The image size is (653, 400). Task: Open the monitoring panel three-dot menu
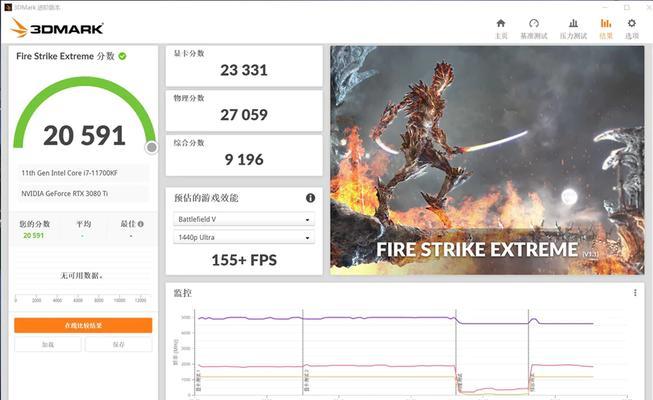(635, 293)
